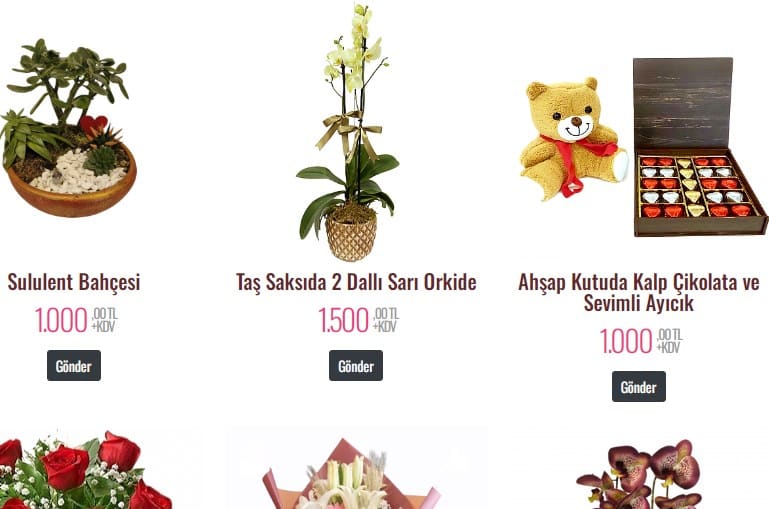Open the red roses bouquet thumbnail
The image size is (769, 509).
[86, 470]
